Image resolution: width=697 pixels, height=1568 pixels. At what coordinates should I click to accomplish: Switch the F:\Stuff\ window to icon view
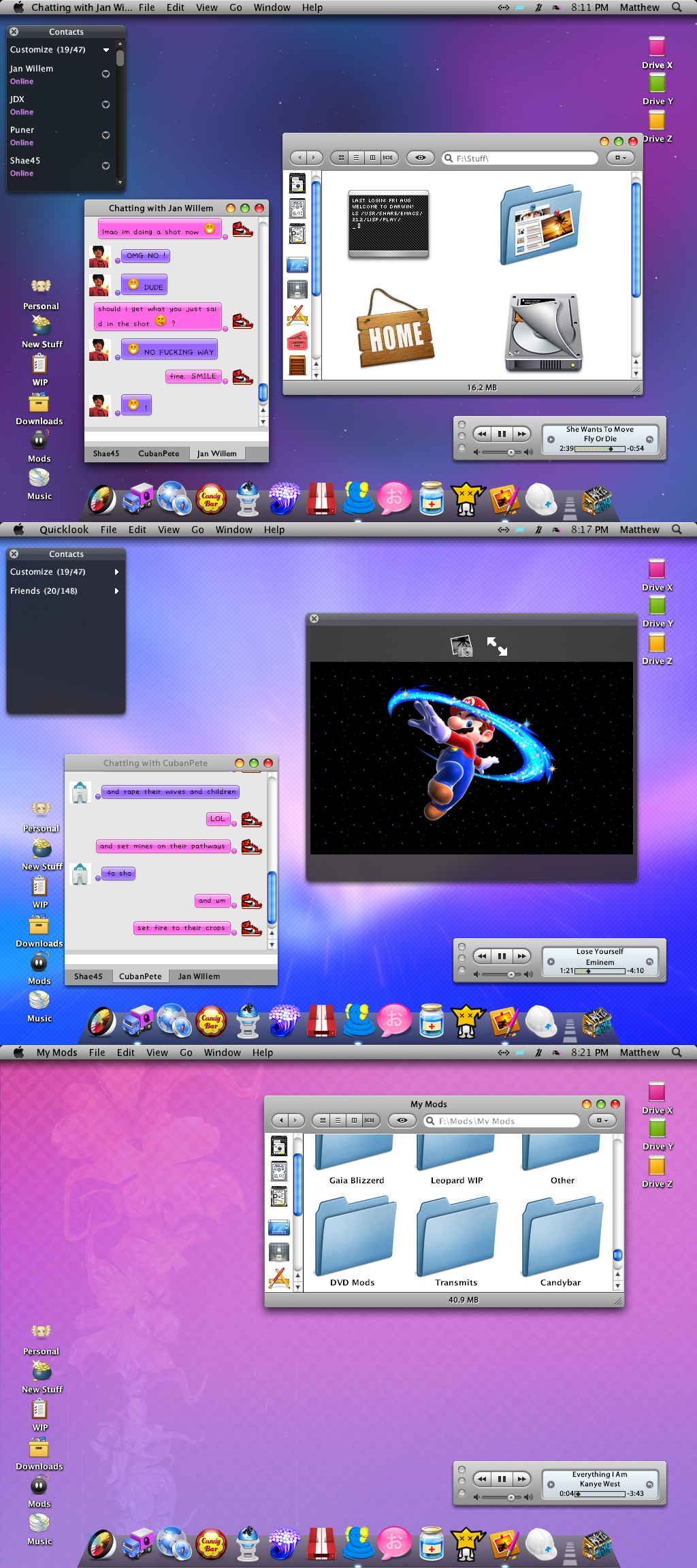tap(340, 157)
